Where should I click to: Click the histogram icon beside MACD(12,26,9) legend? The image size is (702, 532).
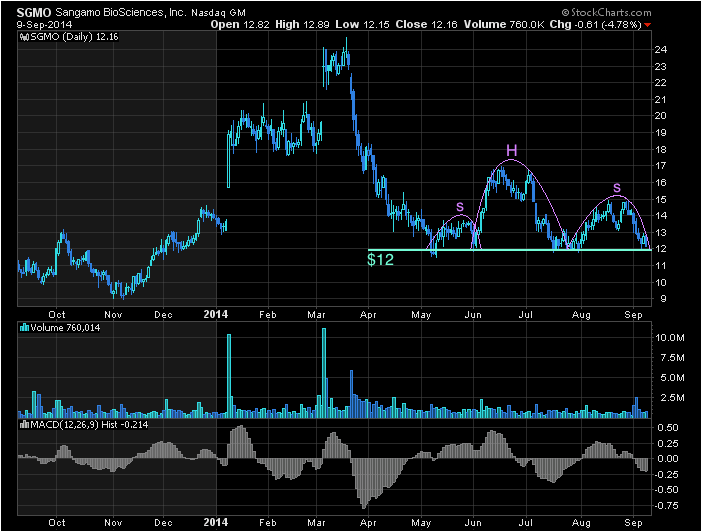[25, 425]
